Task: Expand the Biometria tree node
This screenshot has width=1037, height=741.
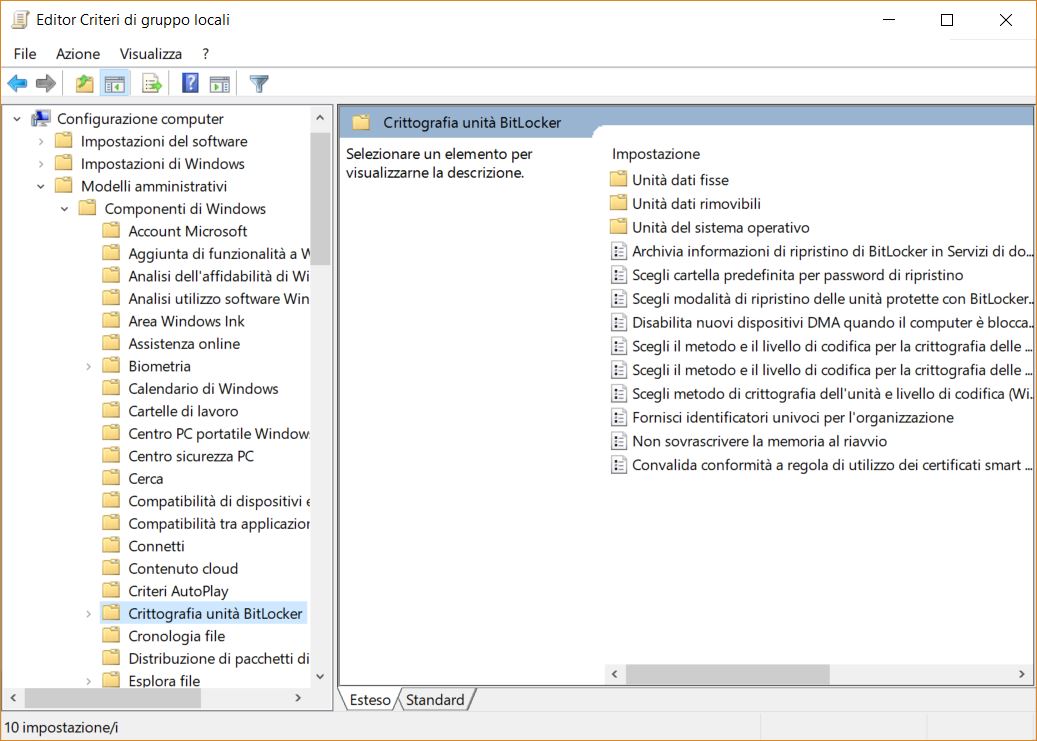Action: click(x=89, y=367)
